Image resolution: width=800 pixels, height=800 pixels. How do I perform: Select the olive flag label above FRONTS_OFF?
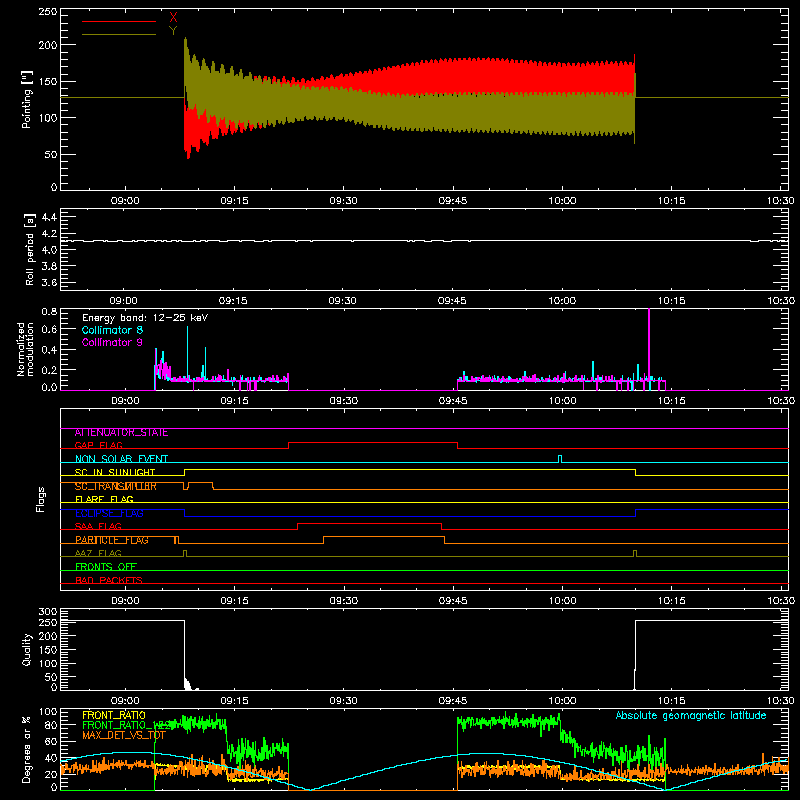[x=98, y=554]
